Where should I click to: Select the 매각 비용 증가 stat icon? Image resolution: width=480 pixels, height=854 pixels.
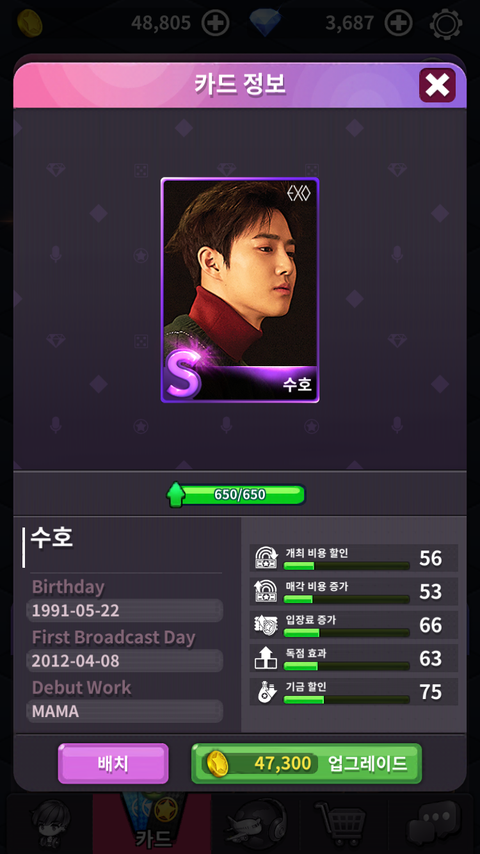click(x=266, y=591)
